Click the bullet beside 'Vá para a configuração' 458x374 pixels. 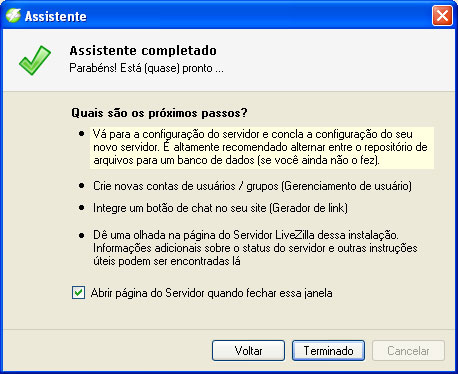point(82,134)
